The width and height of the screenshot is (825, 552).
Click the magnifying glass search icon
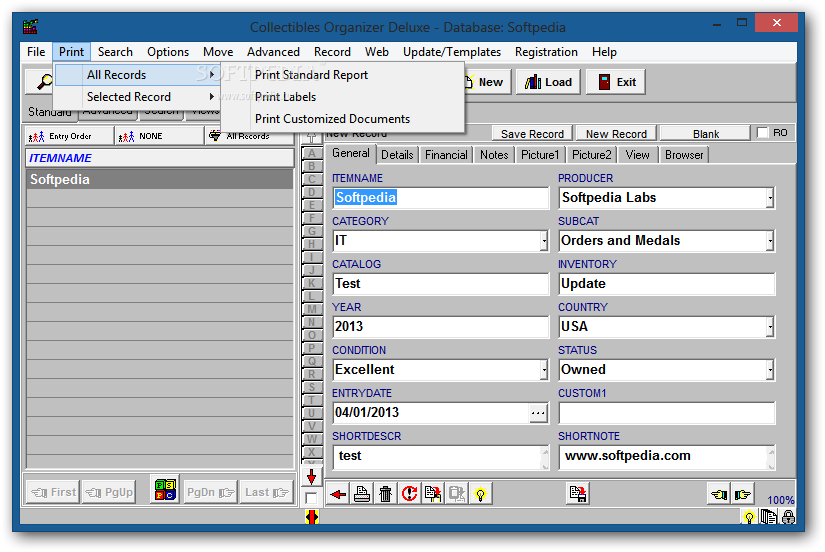pyautogui.click(x=44, y=82)
